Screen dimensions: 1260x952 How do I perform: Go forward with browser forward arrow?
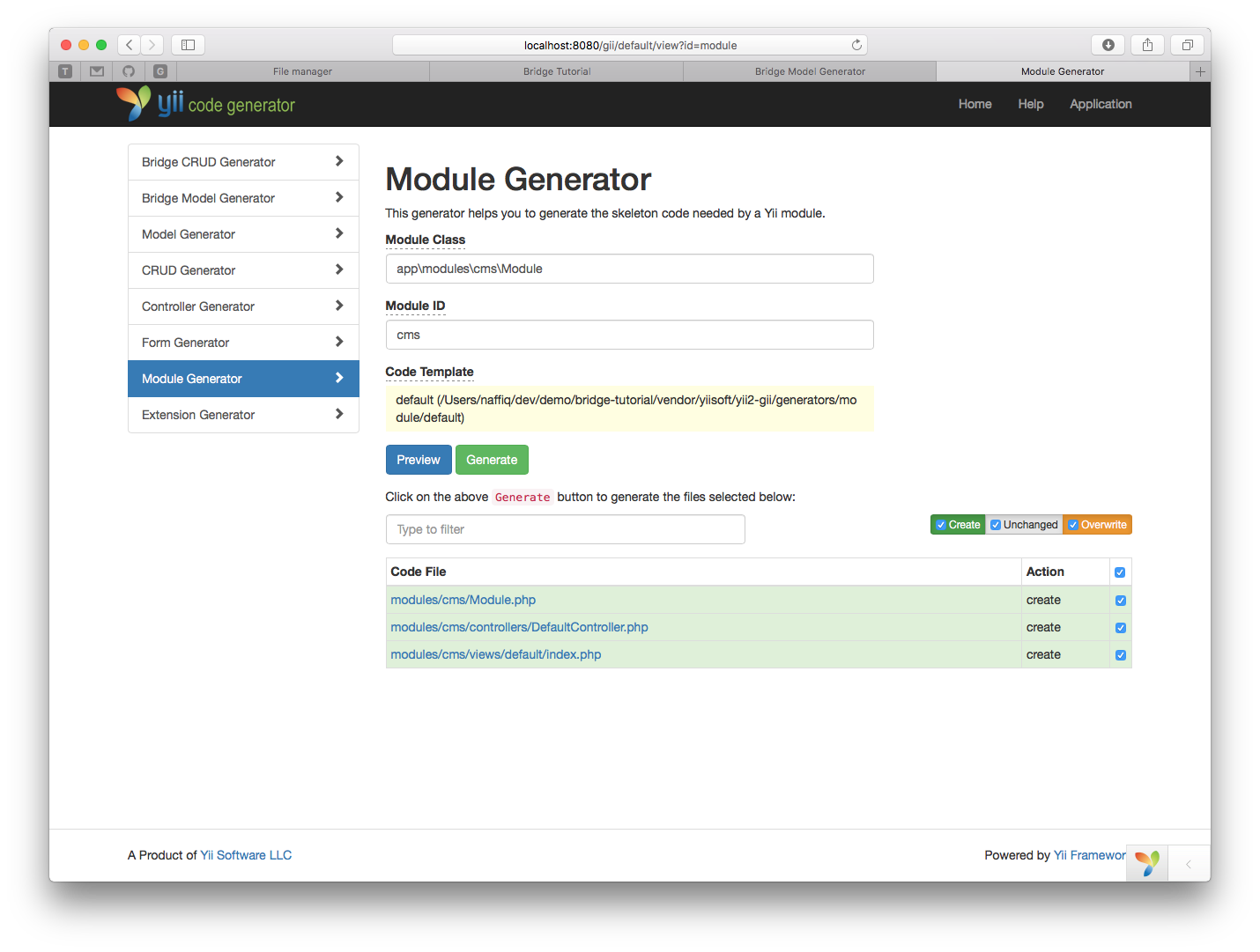[152, 45]
